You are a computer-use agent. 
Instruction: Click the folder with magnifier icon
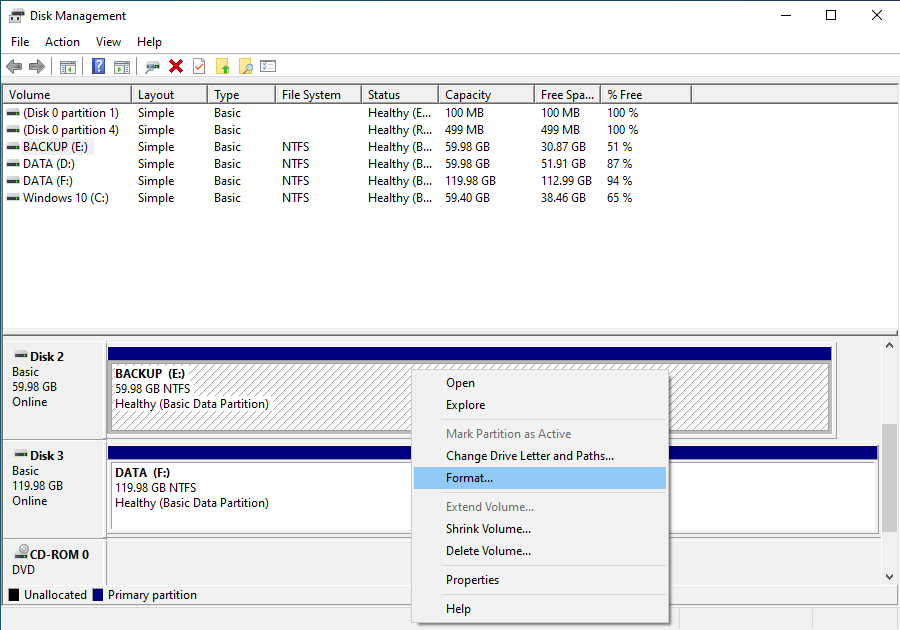pos(245,67)
